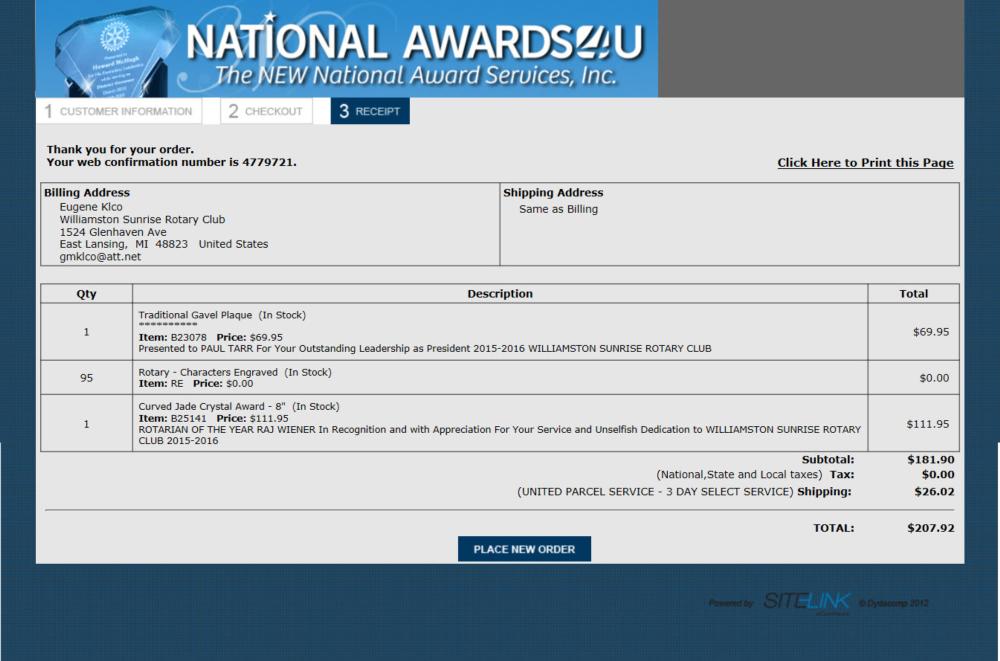1000x661 pixels.
Task: Click the confirmation number 4779721 line
Action: (x=172, y=163)
